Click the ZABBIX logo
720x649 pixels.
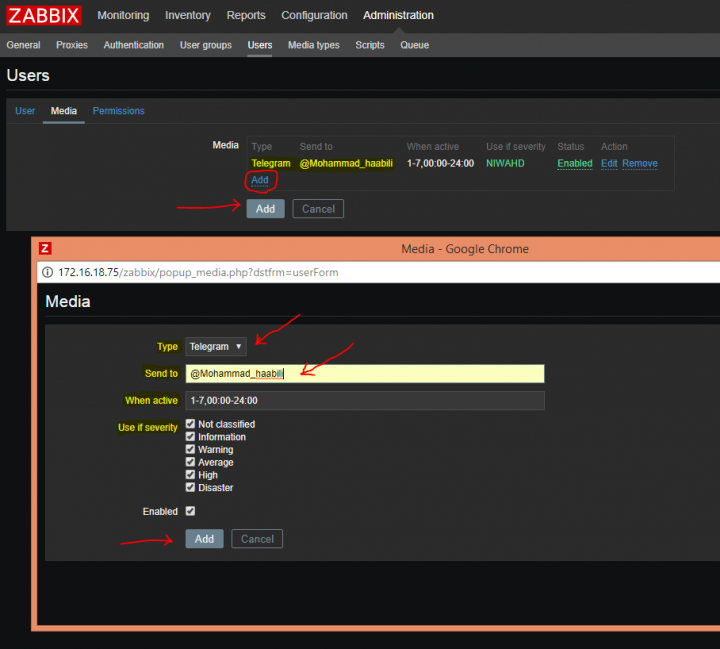44,15
